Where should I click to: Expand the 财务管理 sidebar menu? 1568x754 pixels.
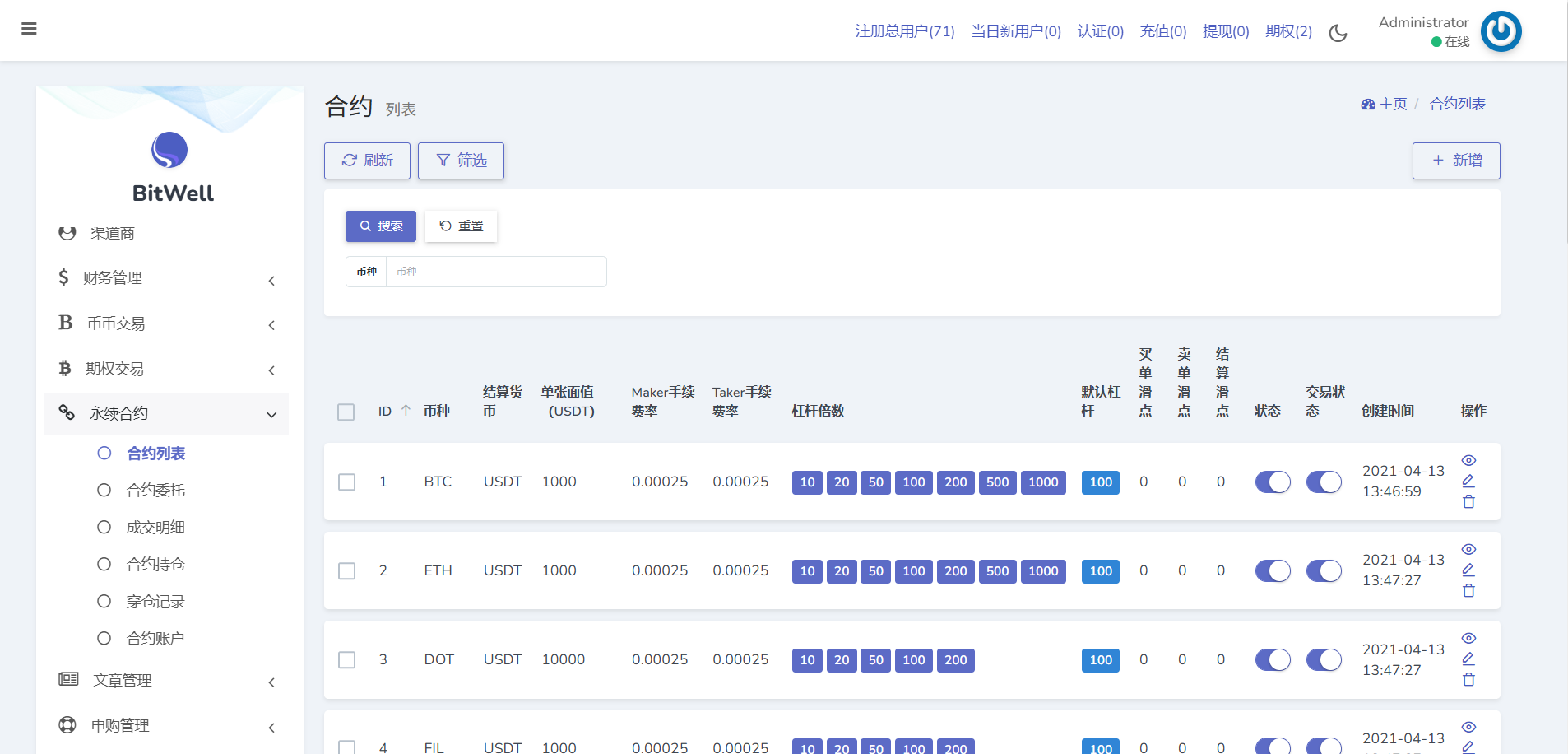click(x=166, y=278)
